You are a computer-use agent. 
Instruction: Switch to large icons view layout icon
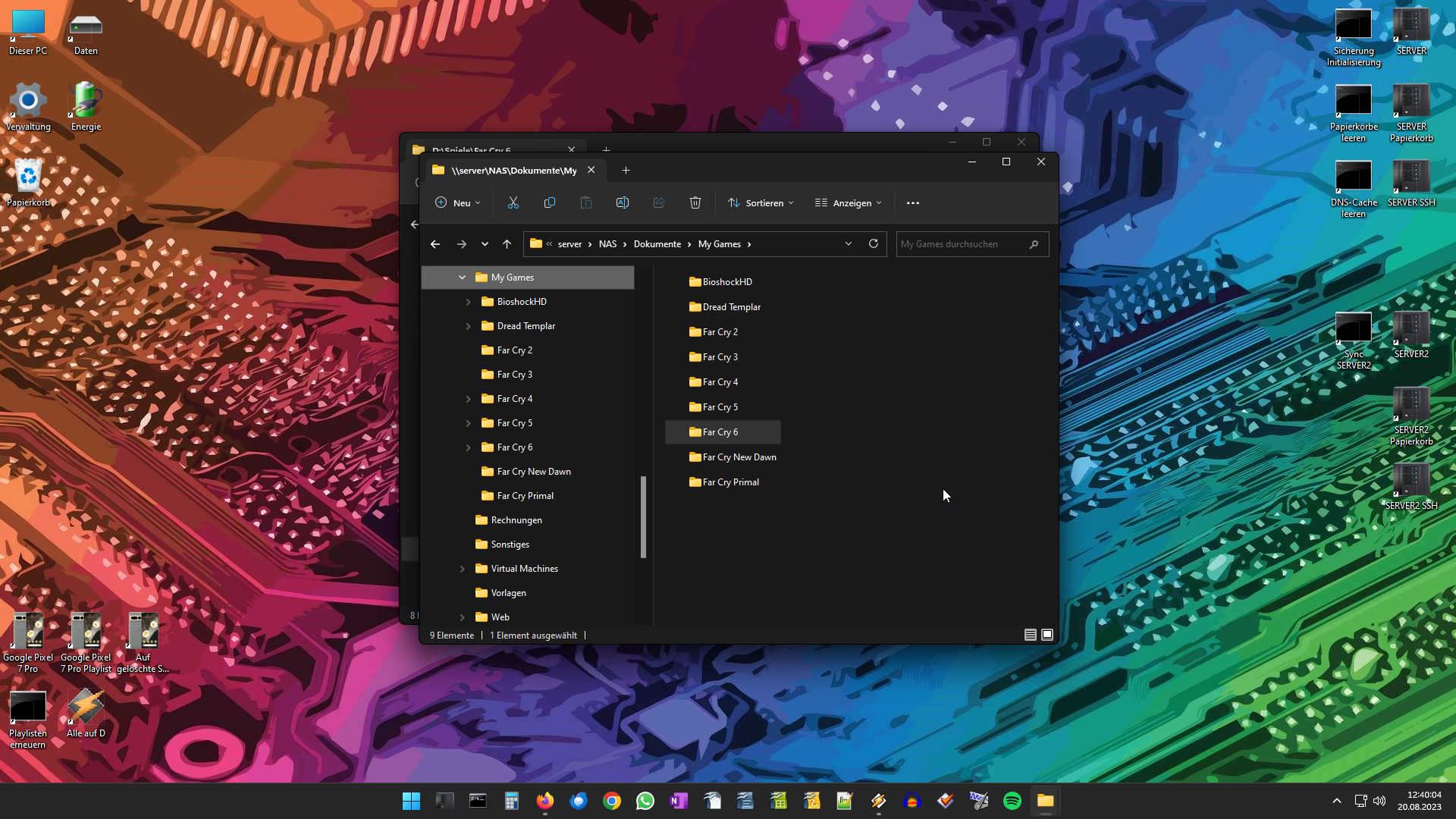tap(1047, 635)
